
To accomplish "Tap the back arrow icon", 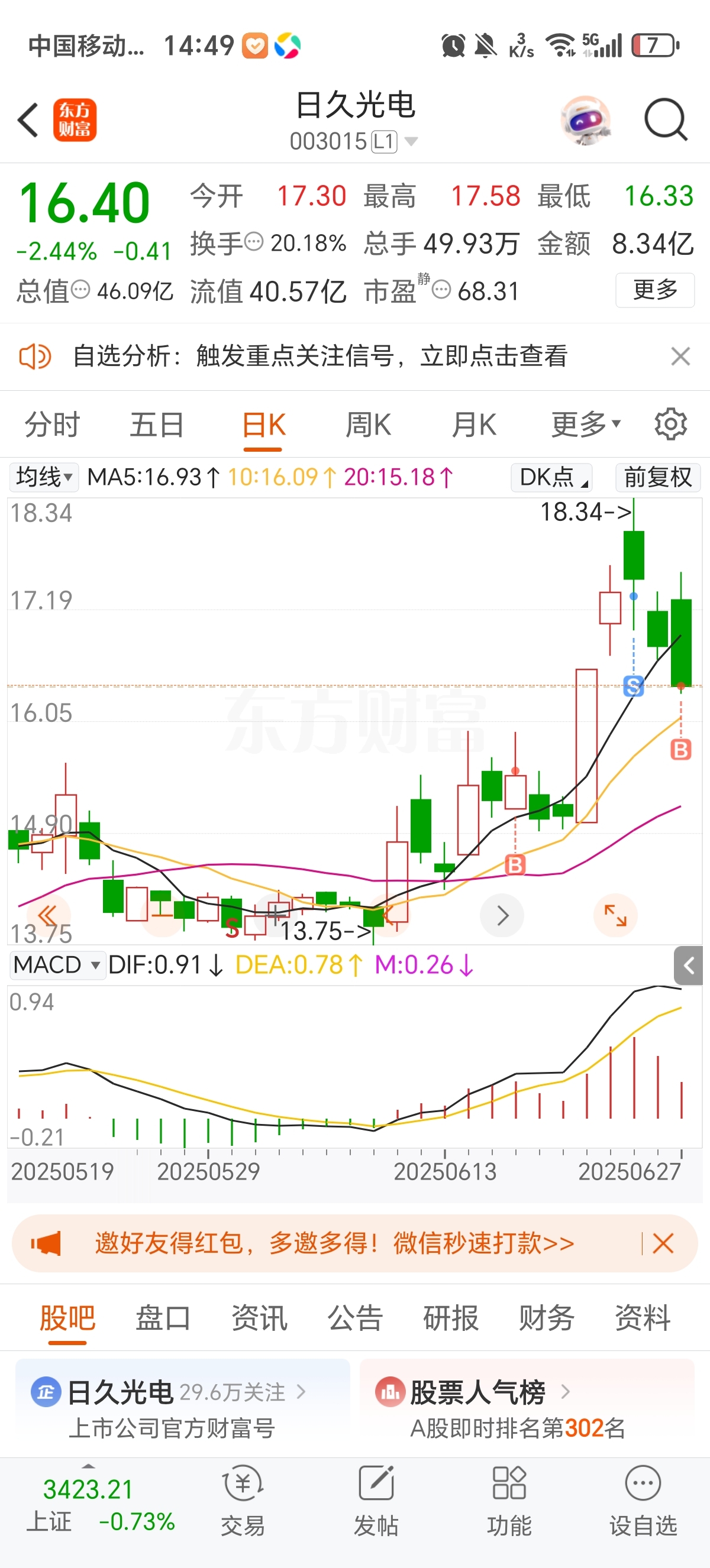I will [28, 120].
